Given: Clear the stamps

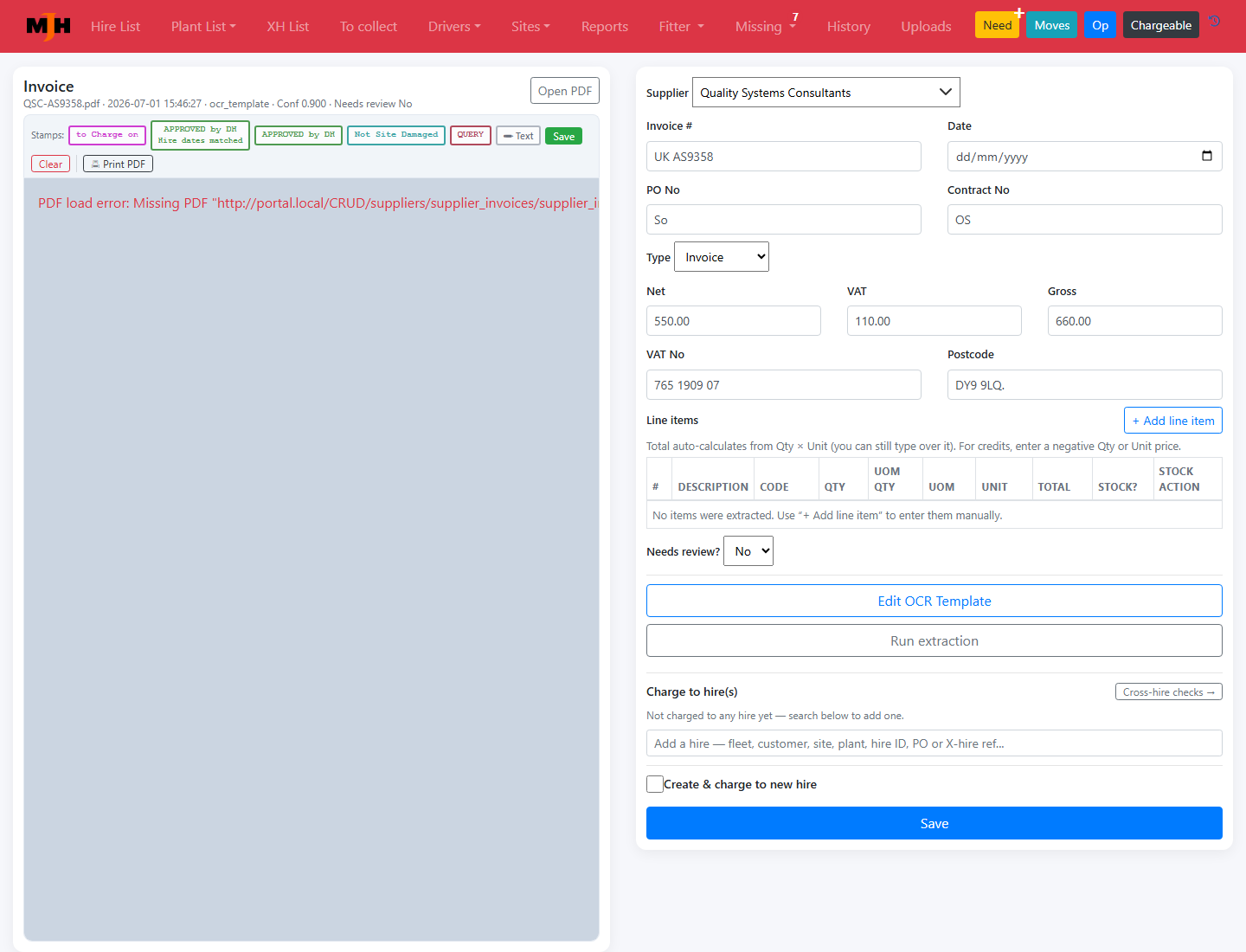Looking at the screenshot, I should point(50,164).
